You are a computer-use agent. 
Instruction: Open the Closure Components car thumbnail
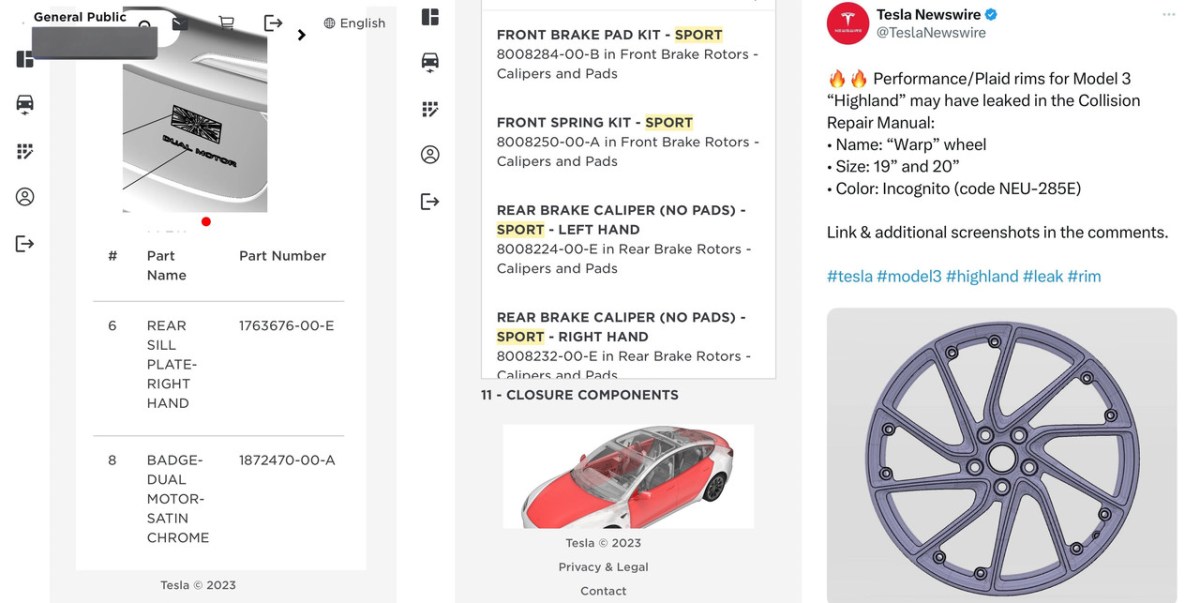pyautogui.click(x=628, y=477)
